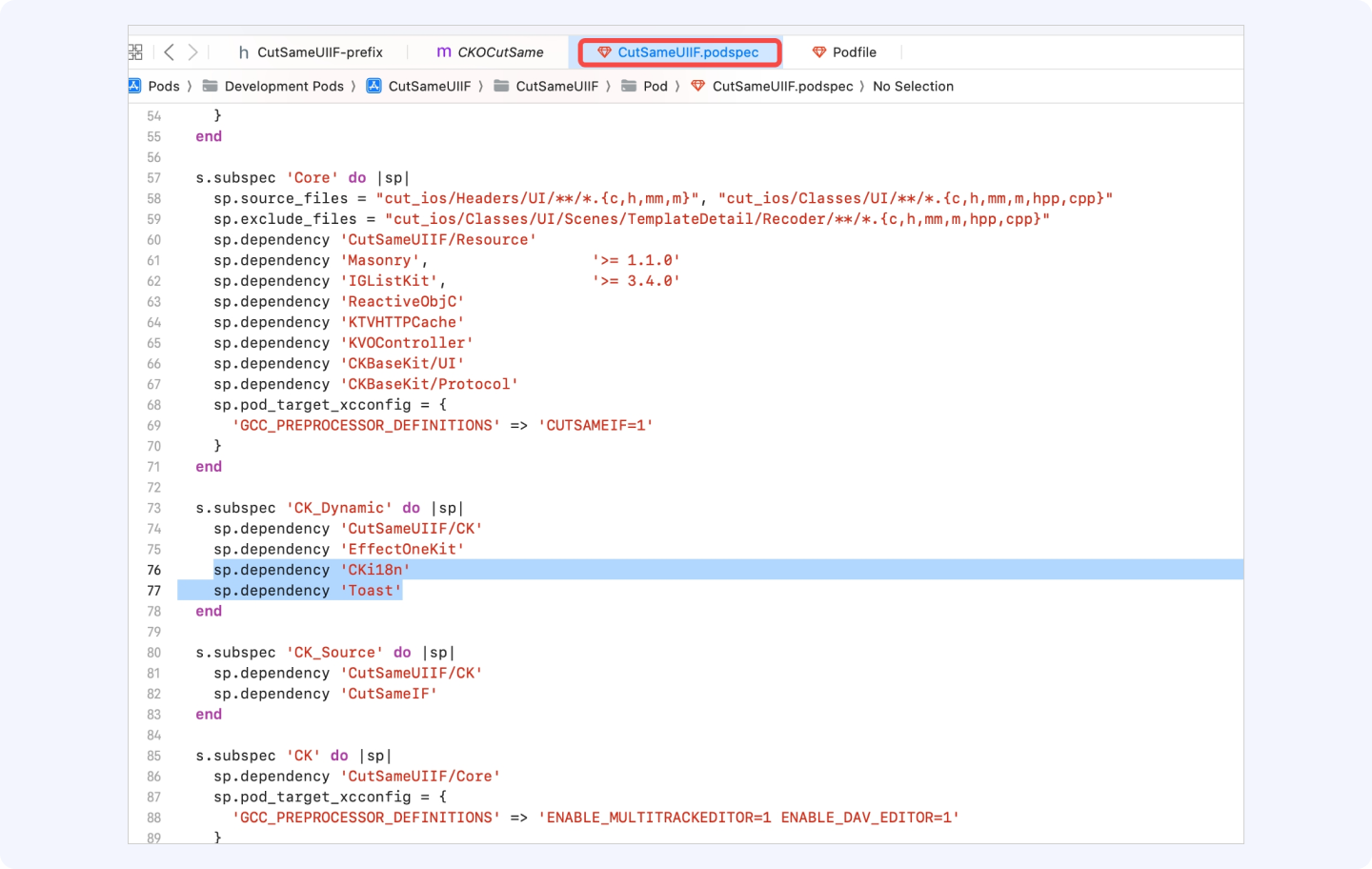Select the CutSameUIIF.podspec tab
This screenshot has height=869, width=1372.
coord(679,52)
